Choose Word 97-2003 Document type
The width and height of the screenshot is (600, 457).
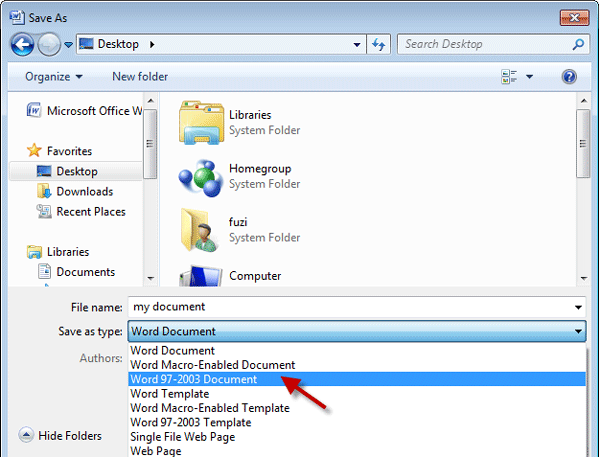click(357, 379)
